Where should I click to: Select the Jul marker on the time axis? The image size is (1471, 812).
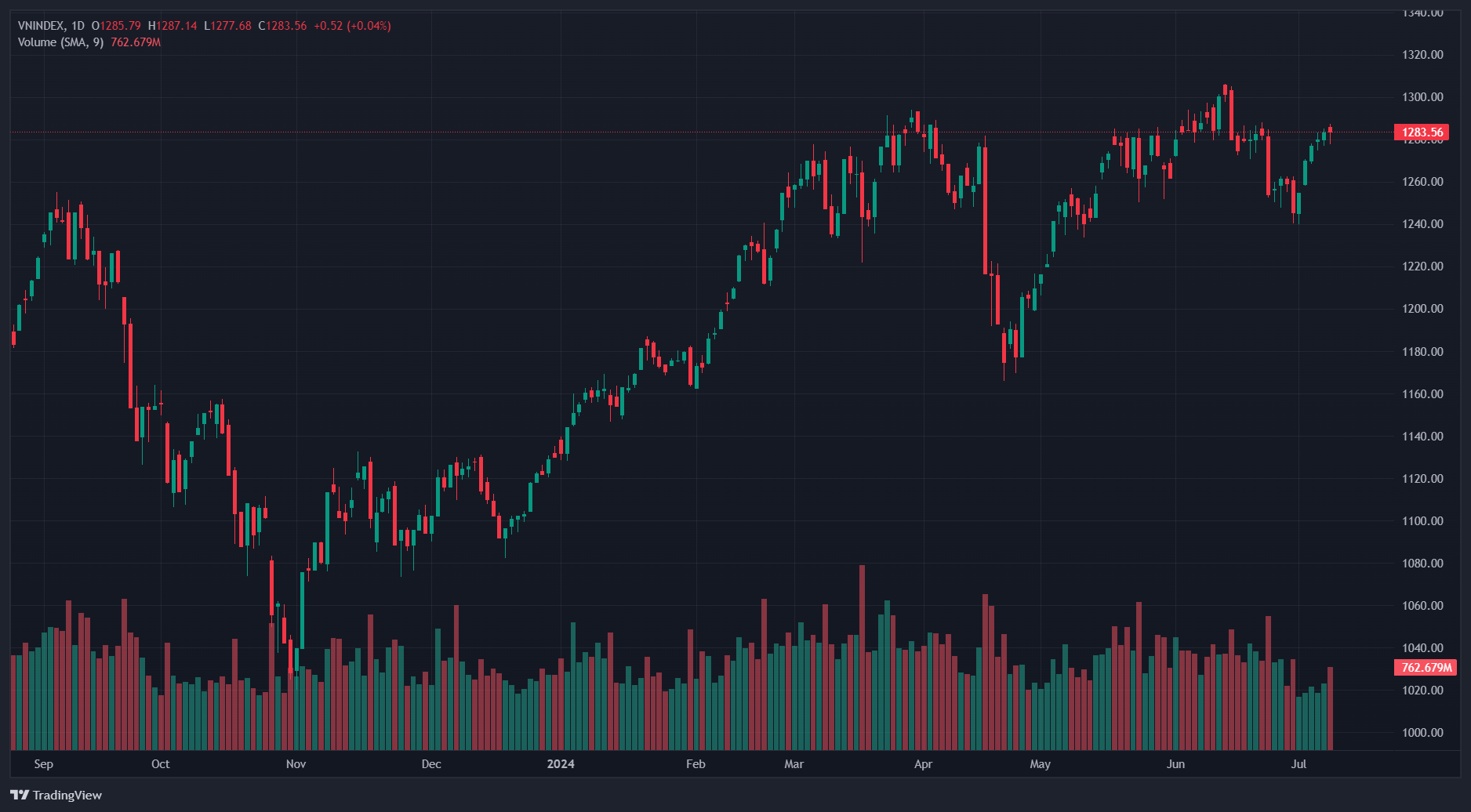pos(1298,764)
